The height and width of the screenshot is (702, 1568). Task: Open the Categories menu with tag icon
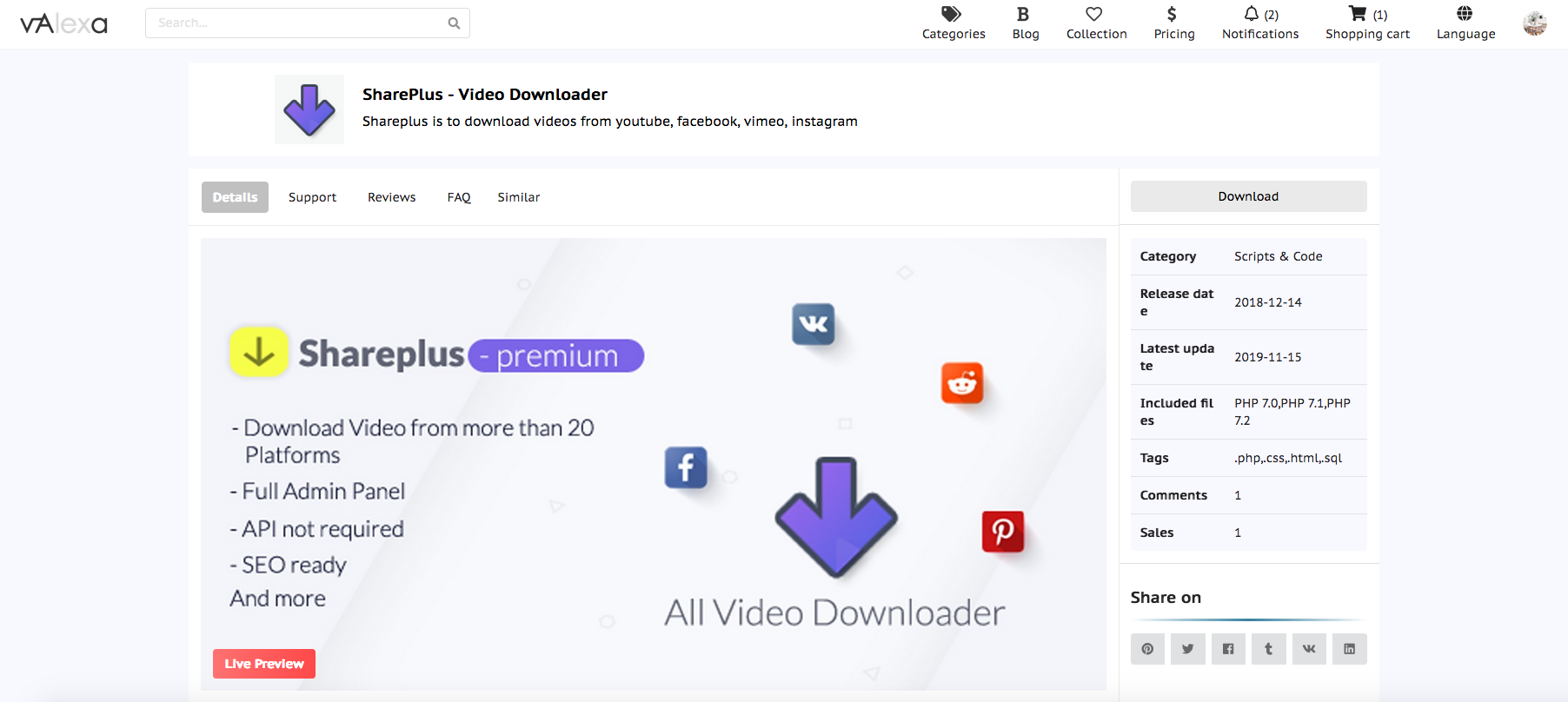tap(953, 23)
